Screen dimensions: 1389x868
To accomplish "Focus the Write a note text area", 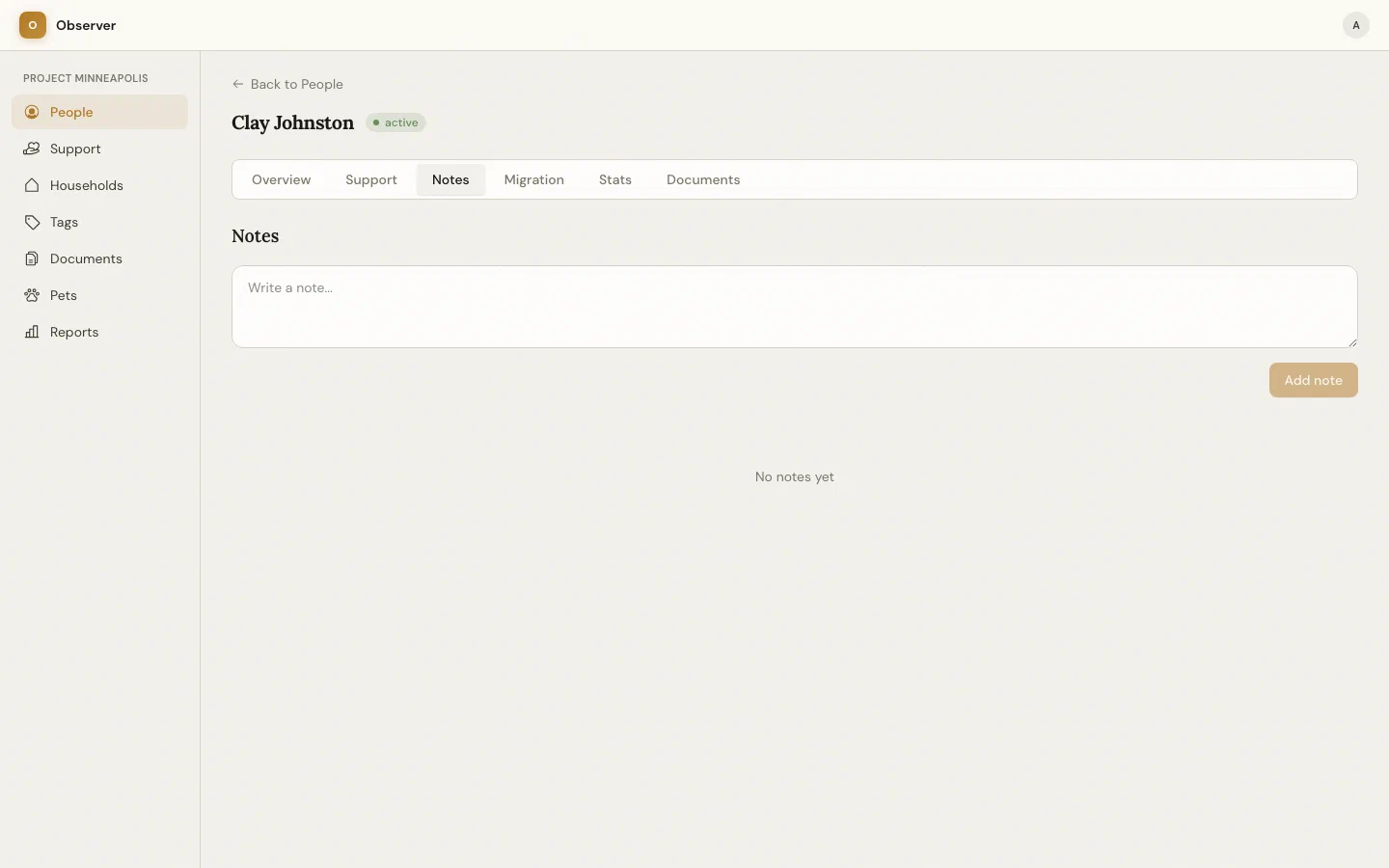I will [794, 307].
